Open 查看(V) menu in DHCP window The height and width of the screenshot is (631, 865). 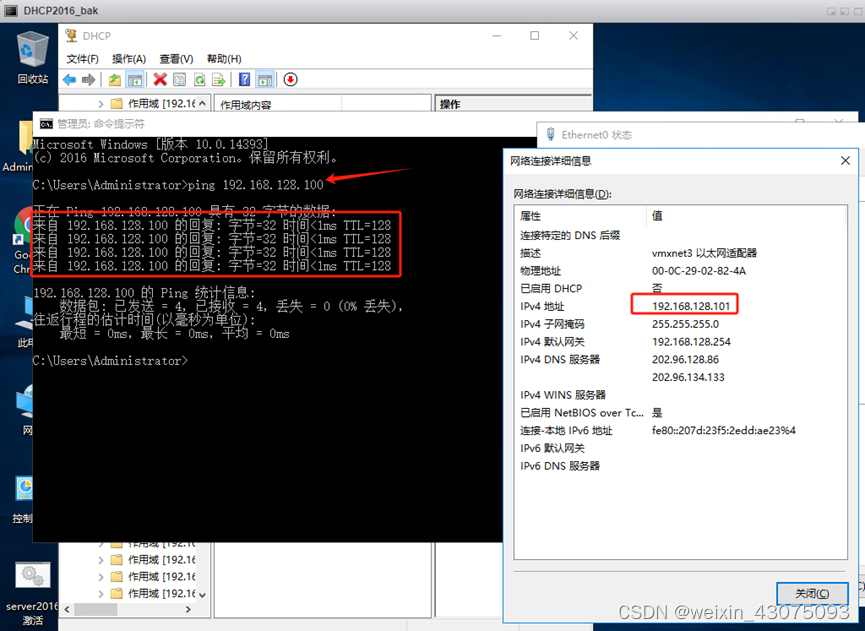click(176, 59)
